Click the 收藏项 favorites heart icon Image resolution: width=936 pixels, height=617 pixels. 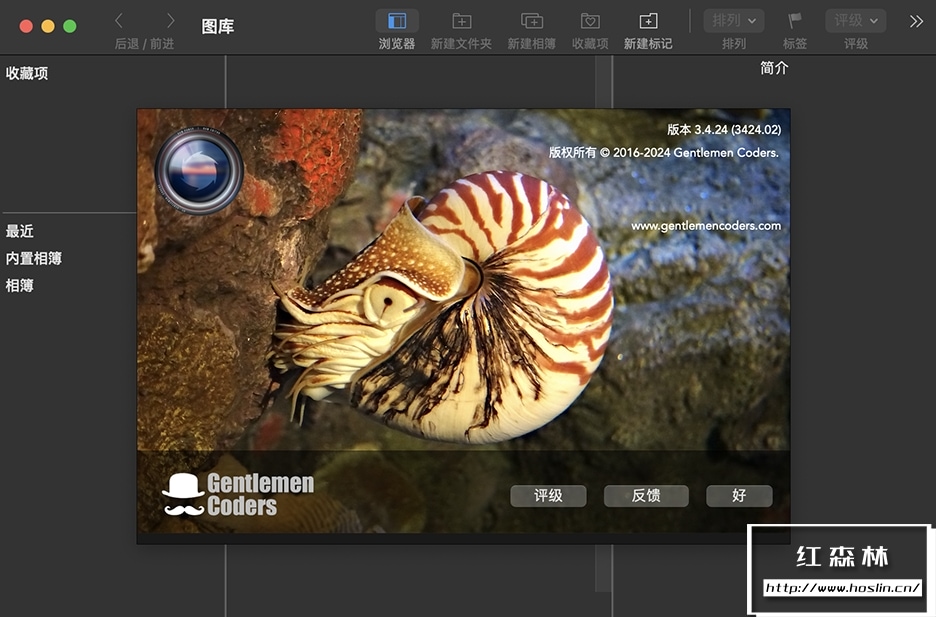coord(590,21)
